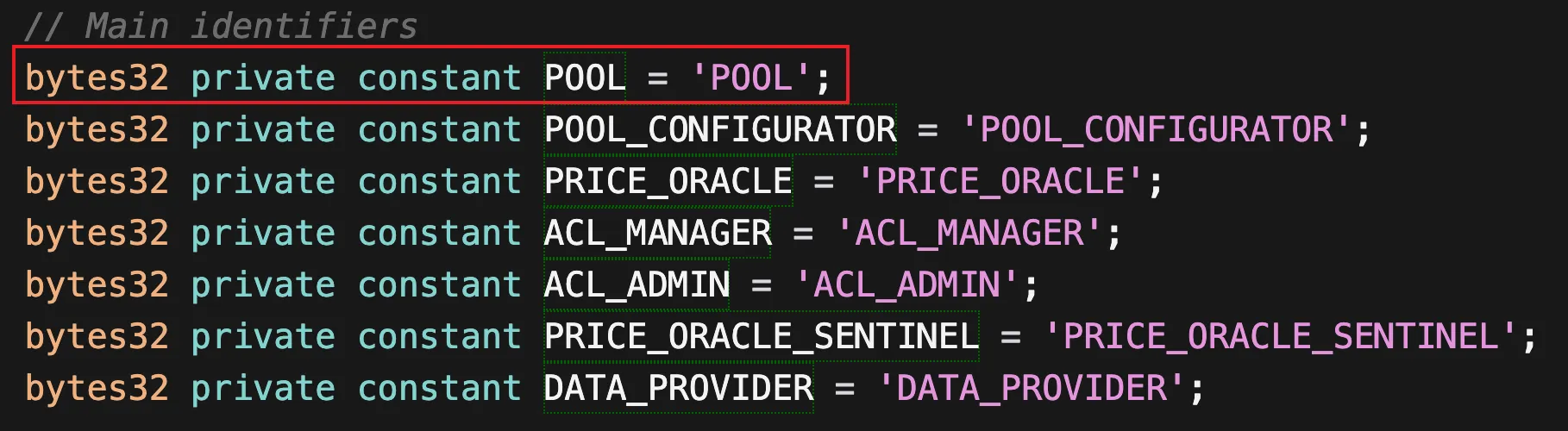Screen dimensions: 1568x431
Task: Click the 'DATA_PROVIDER' pink string value
Action: 1032,388
